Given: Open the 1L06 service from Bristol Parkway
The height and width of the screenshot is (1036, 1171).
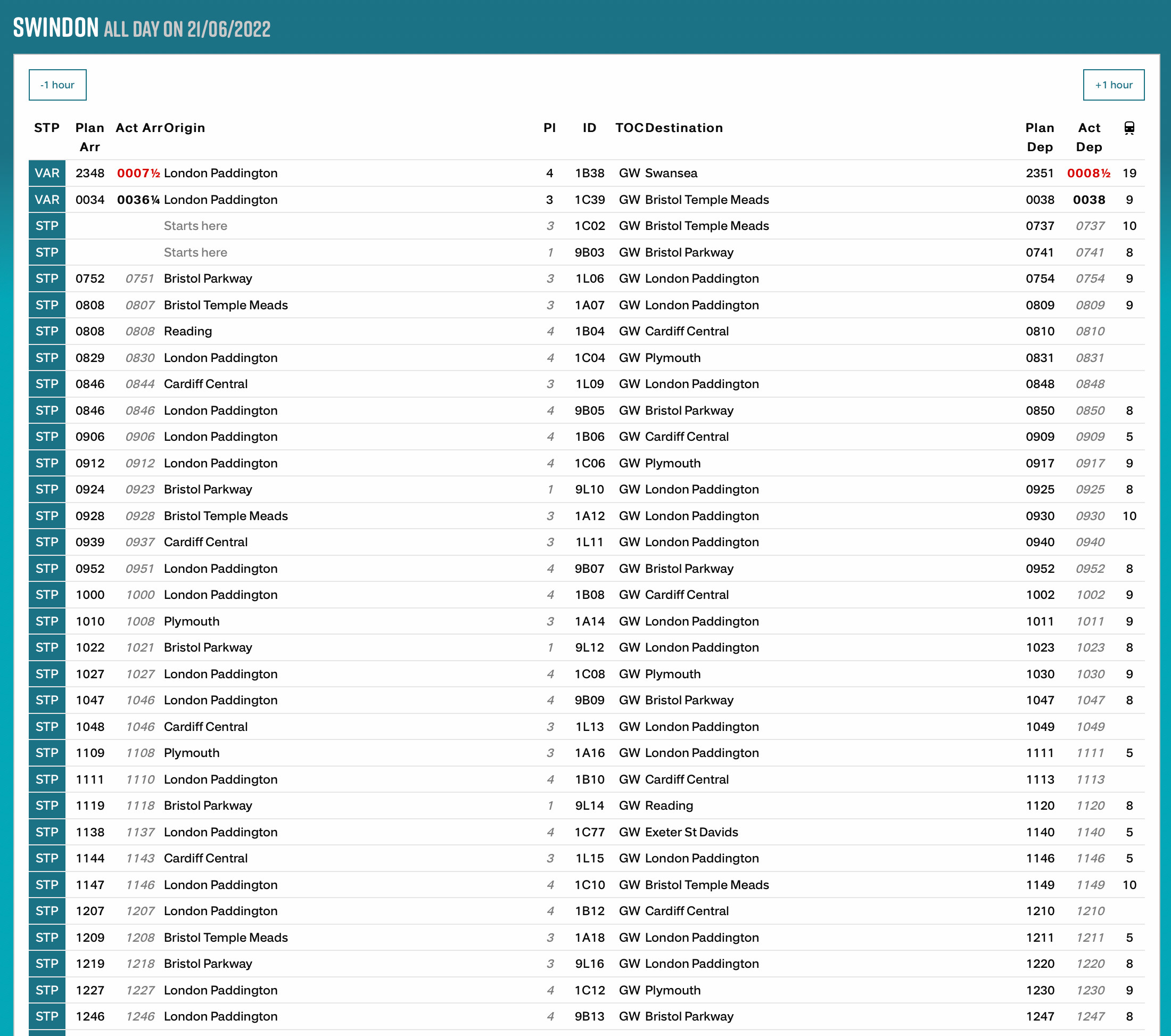Looking at the screenshot, I should (590, 278).
